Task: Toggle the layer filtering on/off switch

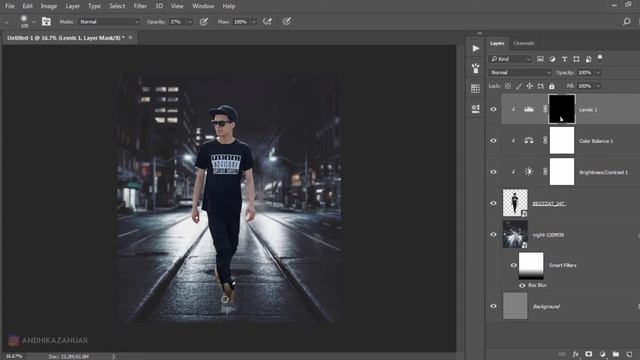Action: [x=600, y=58]
